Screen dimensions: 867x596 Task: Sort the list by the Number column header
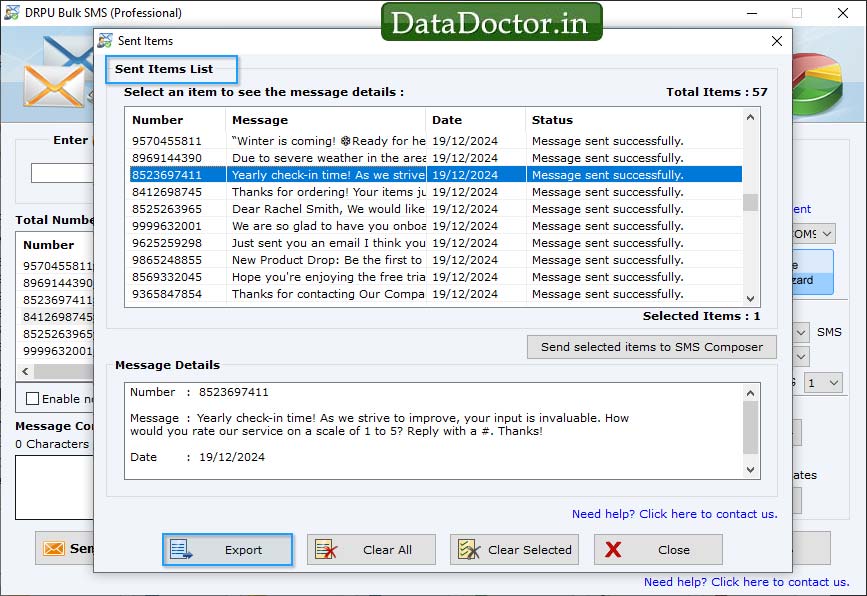[x=176, y=120]
